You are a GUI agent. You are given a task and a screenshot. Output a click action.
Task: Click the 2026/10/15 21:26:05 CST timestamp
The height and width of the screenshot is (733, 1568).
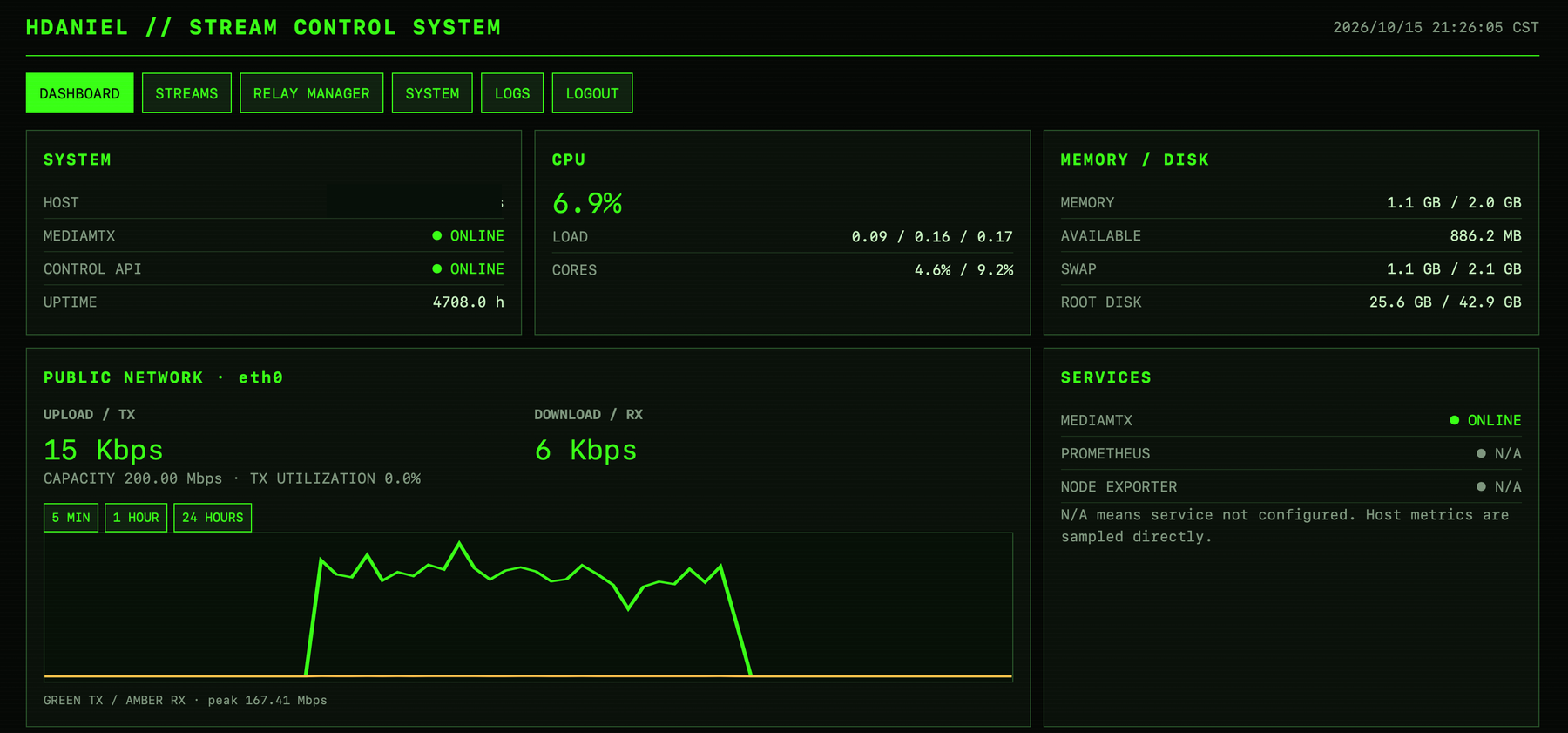pos(1436,28)
